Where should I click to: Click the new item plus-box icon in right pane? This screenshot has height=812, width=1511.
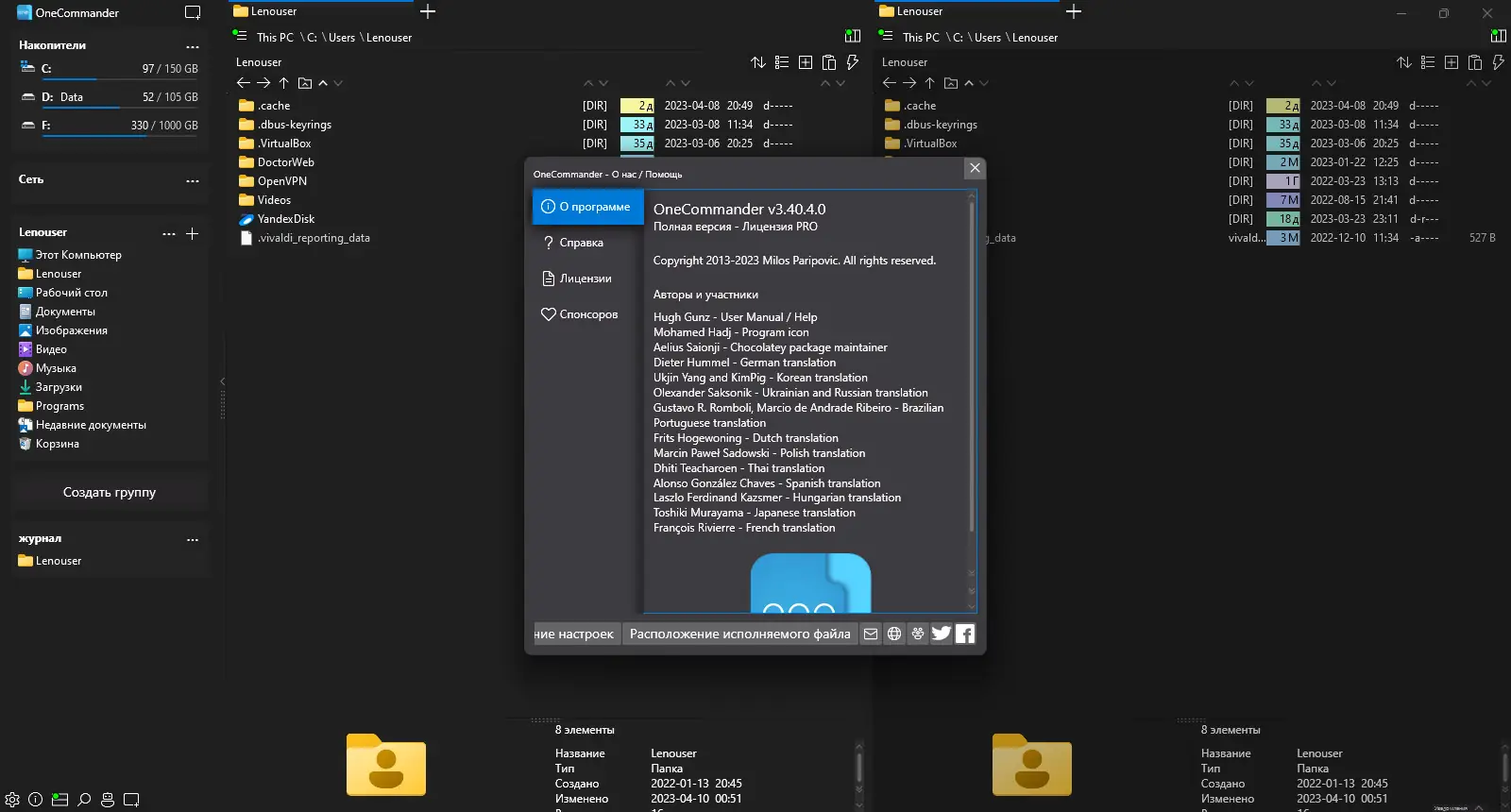[1452, 62]
